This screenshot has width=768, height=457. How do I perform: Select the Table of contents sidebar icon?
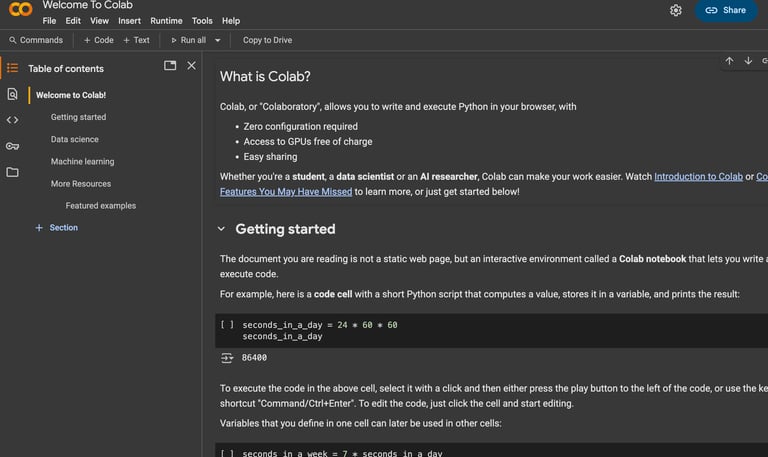coord(12,68)
